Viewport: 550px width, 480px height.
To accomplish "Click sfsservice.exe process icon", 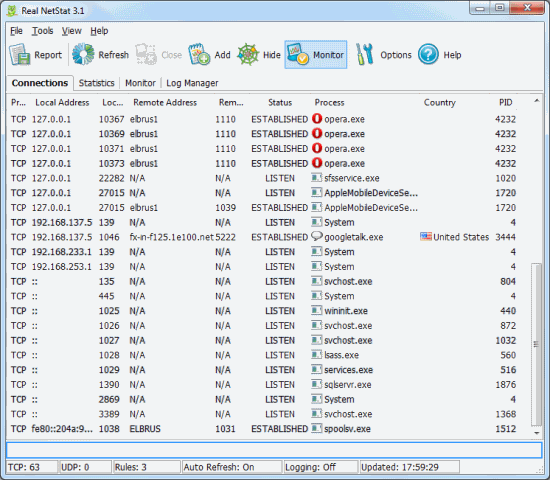I will 316,178.
